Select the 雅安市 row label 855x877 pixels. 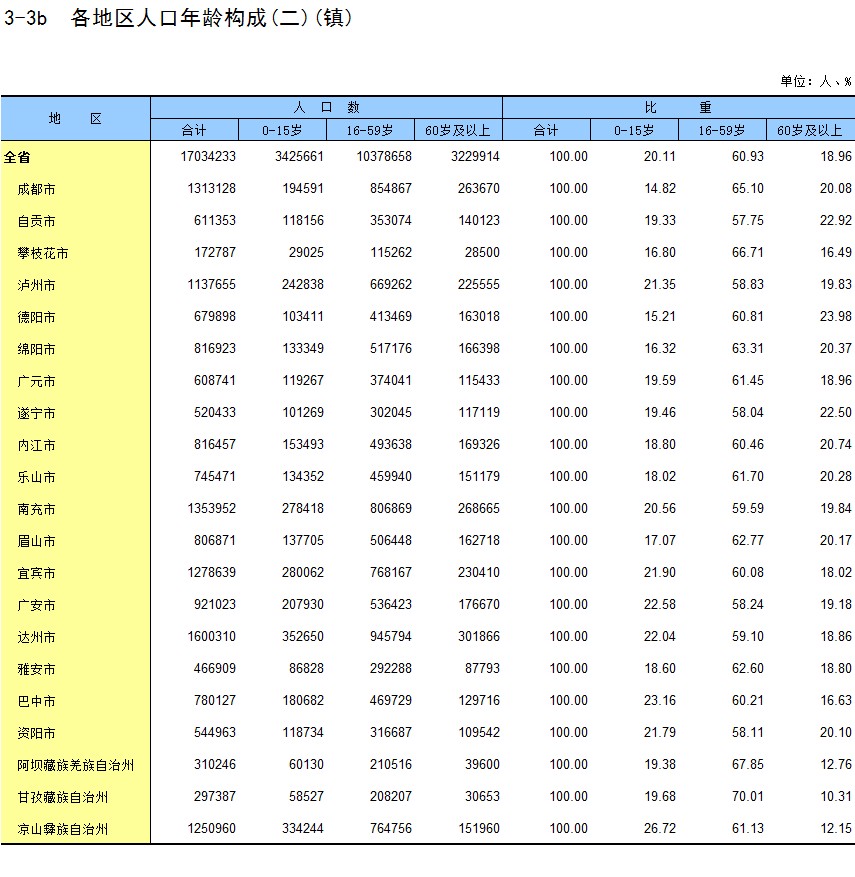pyautogui.click(x=36, y=669)
